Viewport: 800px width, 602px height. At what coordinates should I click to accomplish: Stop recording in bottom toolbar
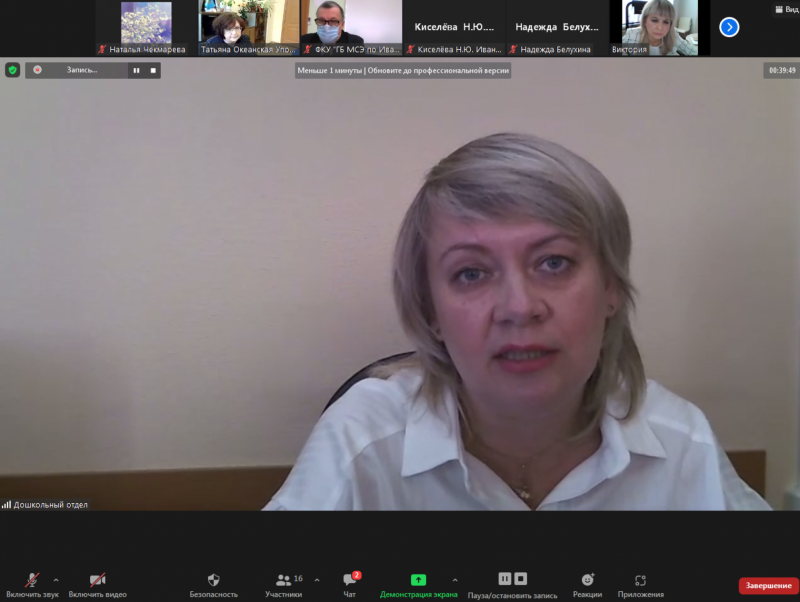pos(521,579)
